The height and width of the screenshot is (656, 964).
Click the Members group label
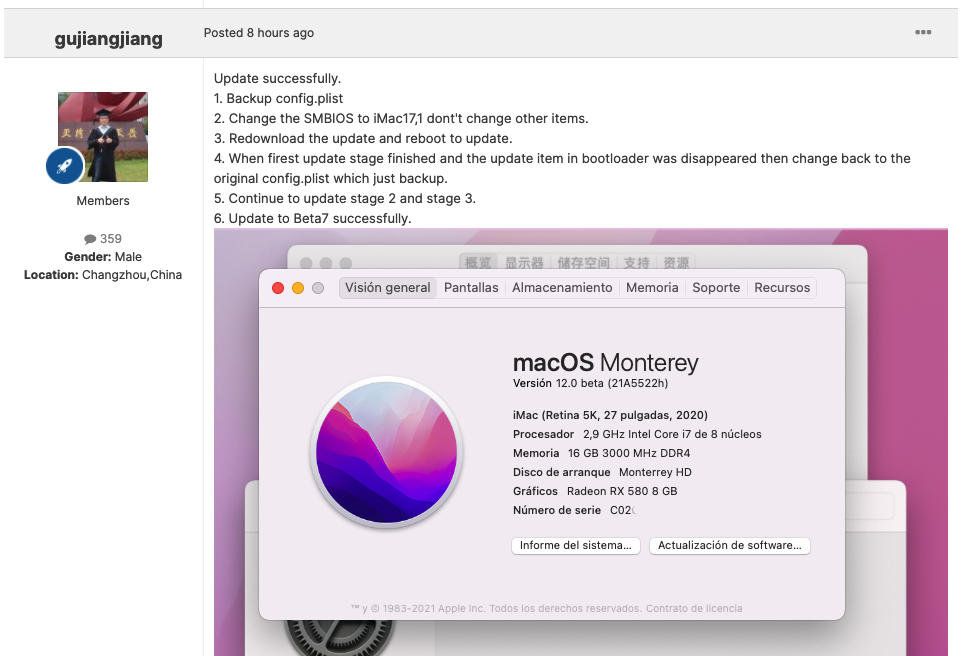point(103,201)
